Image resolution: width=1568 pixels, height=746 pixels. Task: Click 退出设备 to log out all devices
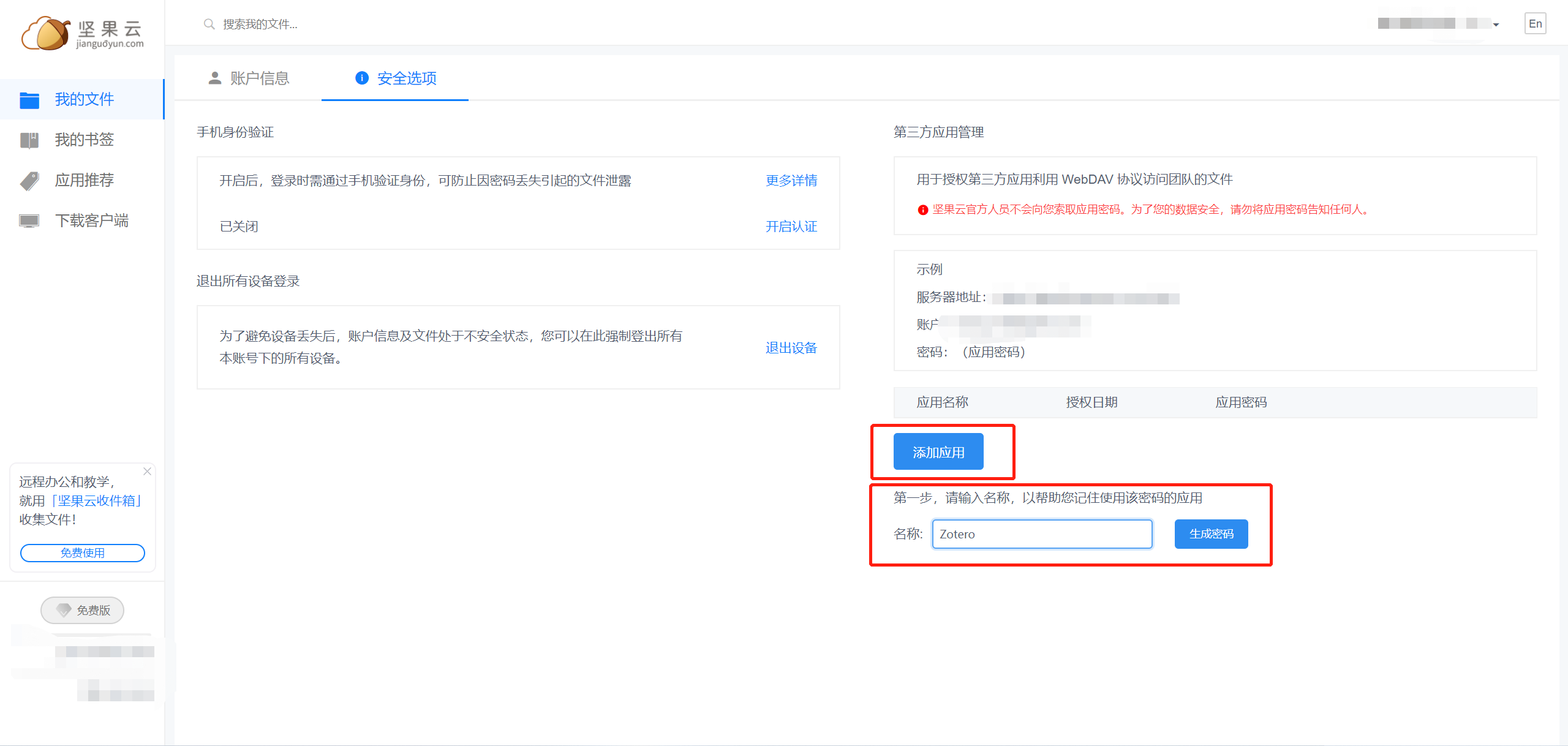(x=791, y=348)
